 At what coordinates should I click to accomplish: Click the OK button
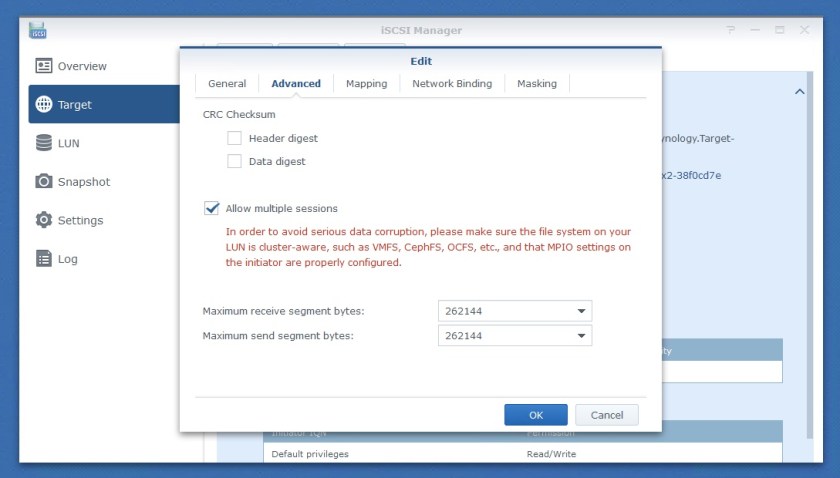(535, 415)
